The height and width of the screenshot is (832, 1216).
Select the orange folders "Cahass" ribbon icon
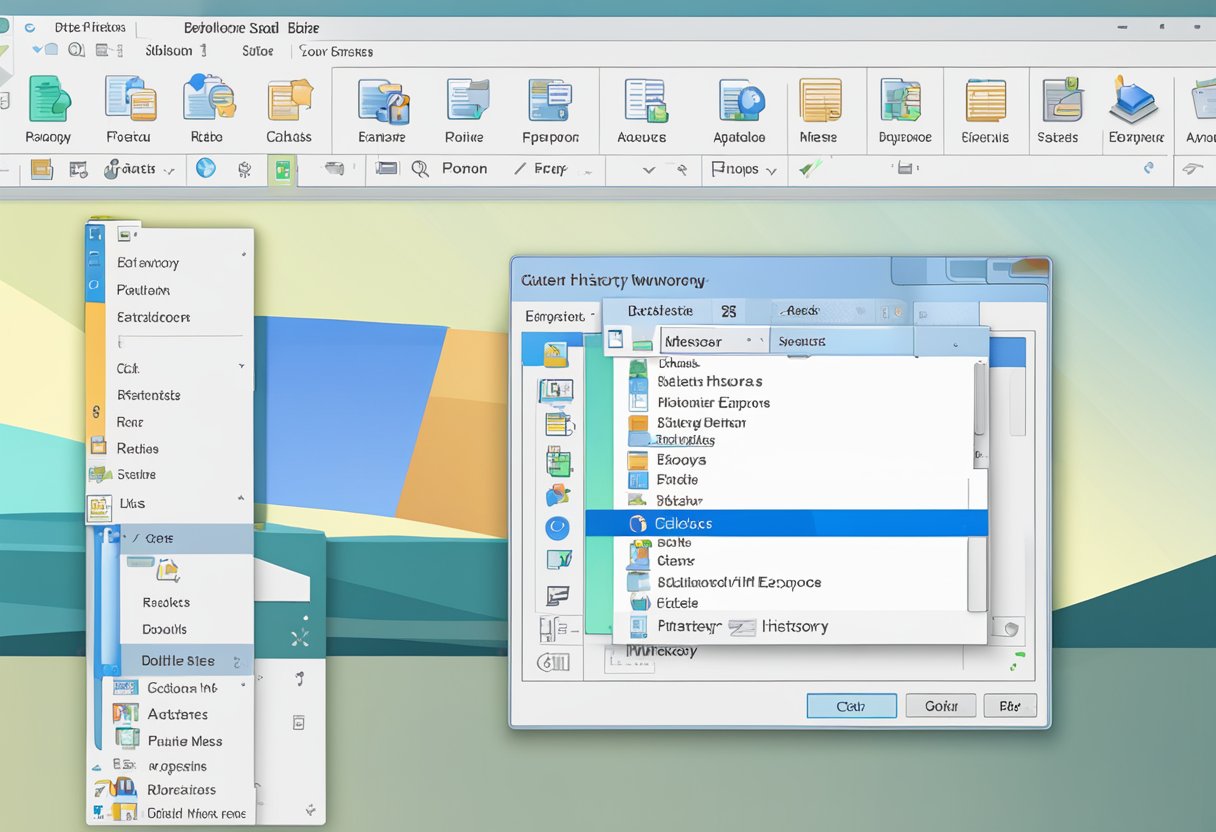(x=289, y=100)
